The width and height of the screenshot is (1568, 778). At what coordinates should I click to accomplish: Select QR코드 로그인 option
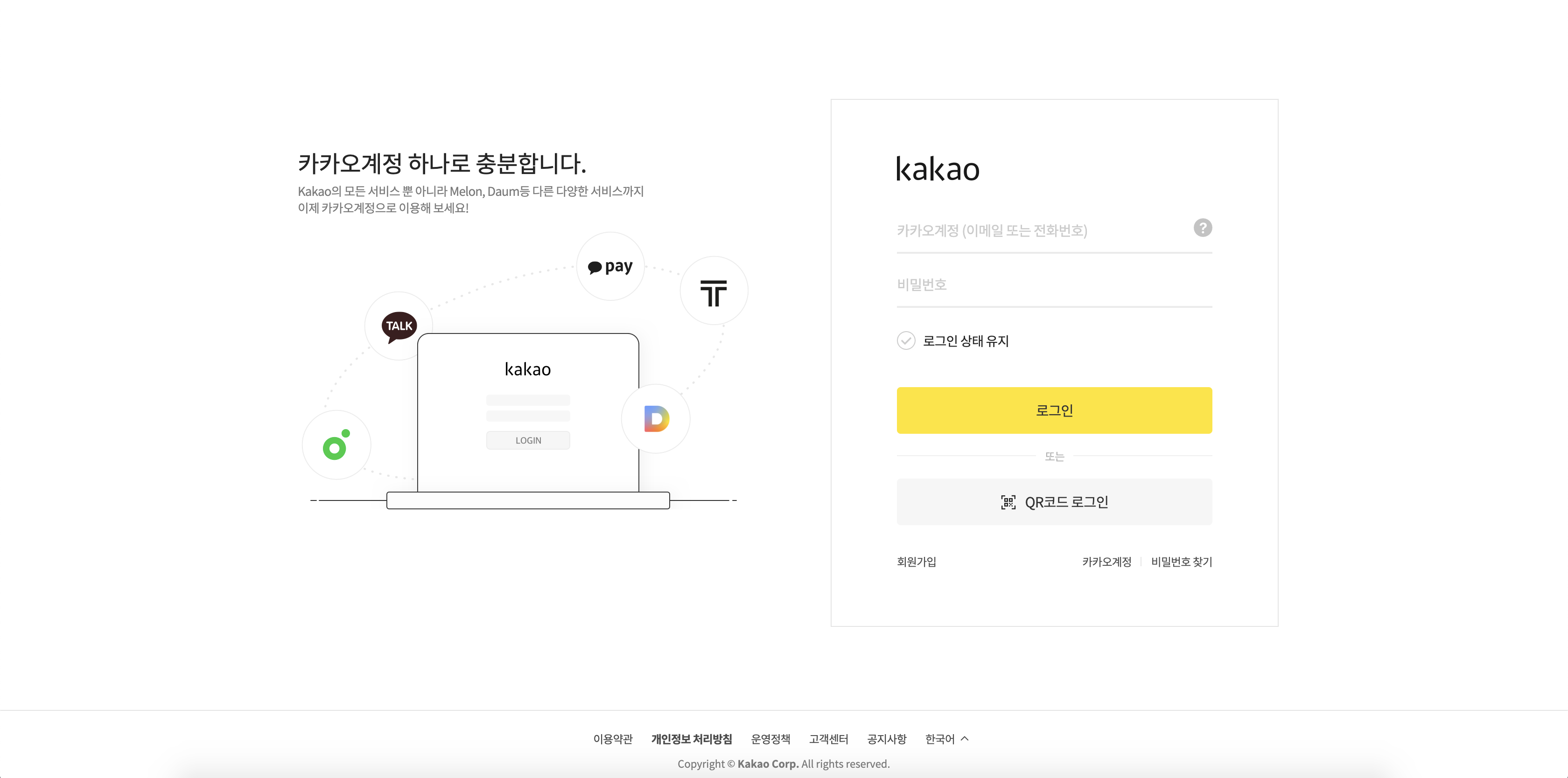[1054, 502]
